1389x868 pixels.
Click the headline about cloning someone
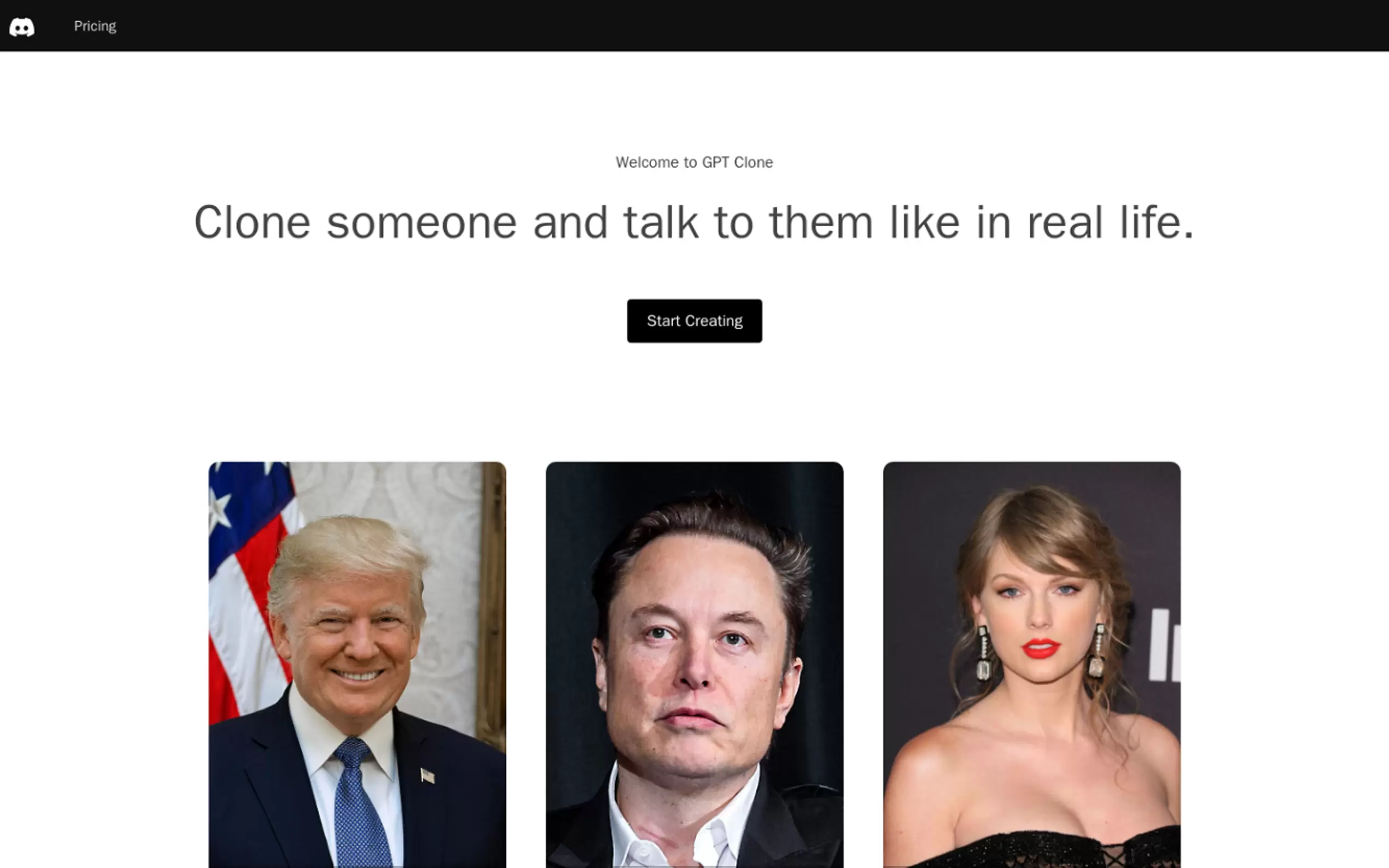(694, 223)
